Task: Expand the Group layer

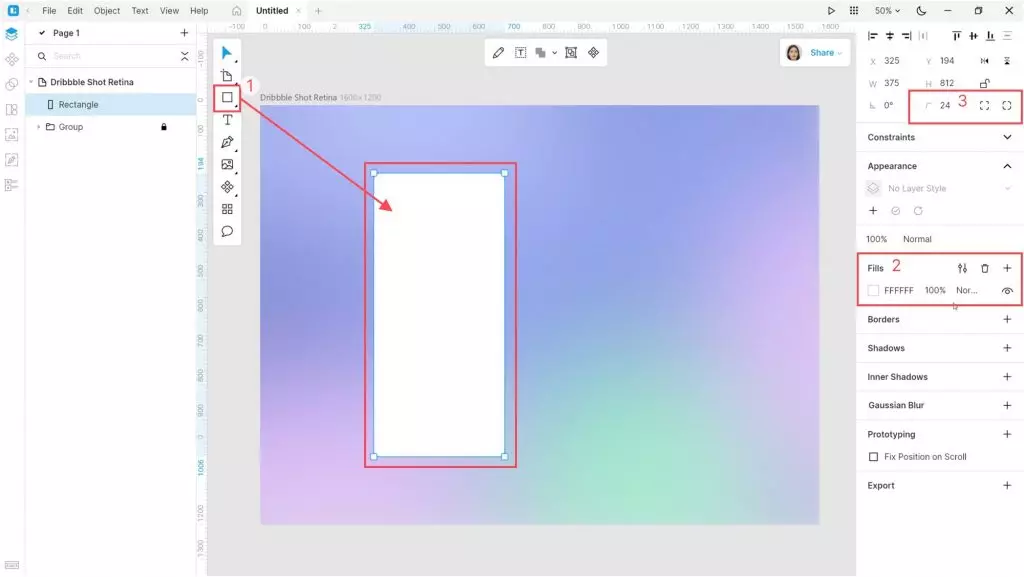Action: 39,127
